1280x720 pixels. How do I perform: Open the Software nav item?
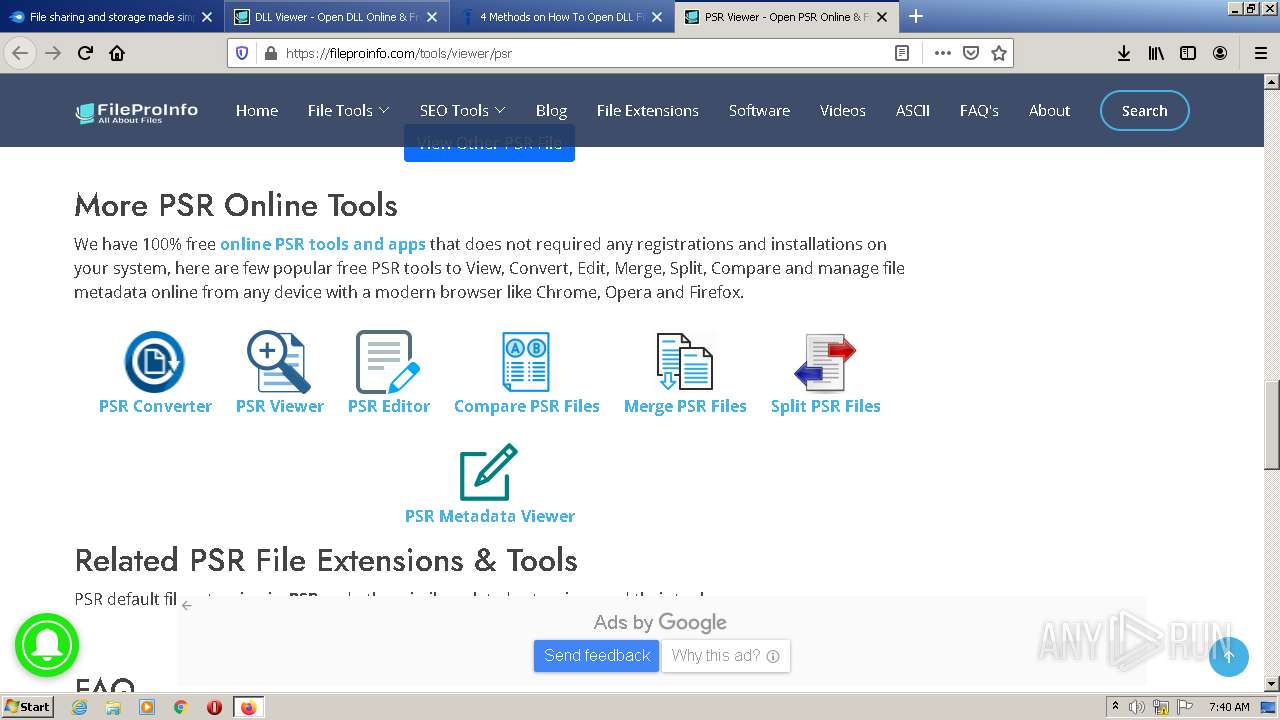pyautogui.click(x=759, y=110)
